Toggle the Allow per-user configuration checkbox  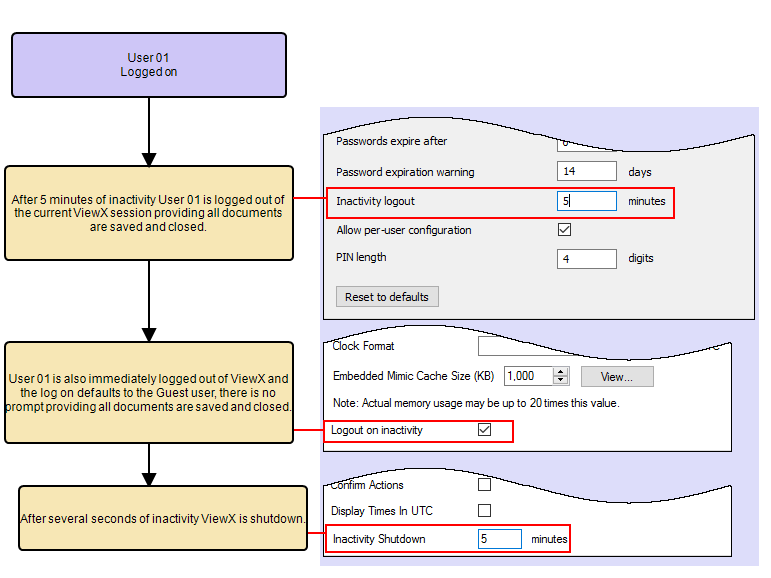[564, 230]
